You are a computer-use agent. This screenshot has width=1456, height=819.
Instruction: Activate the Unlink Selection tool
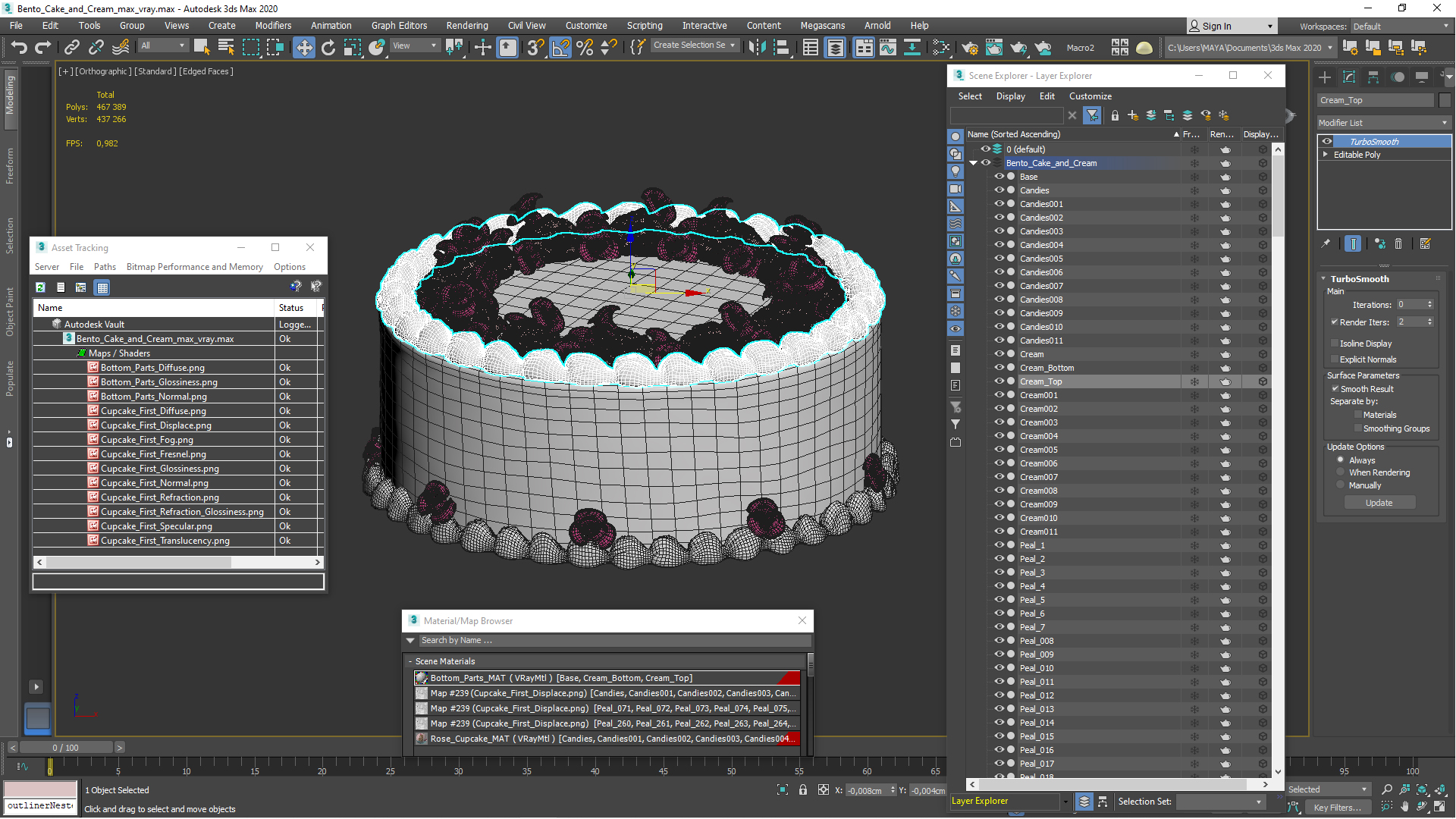(x=96, y=47)
